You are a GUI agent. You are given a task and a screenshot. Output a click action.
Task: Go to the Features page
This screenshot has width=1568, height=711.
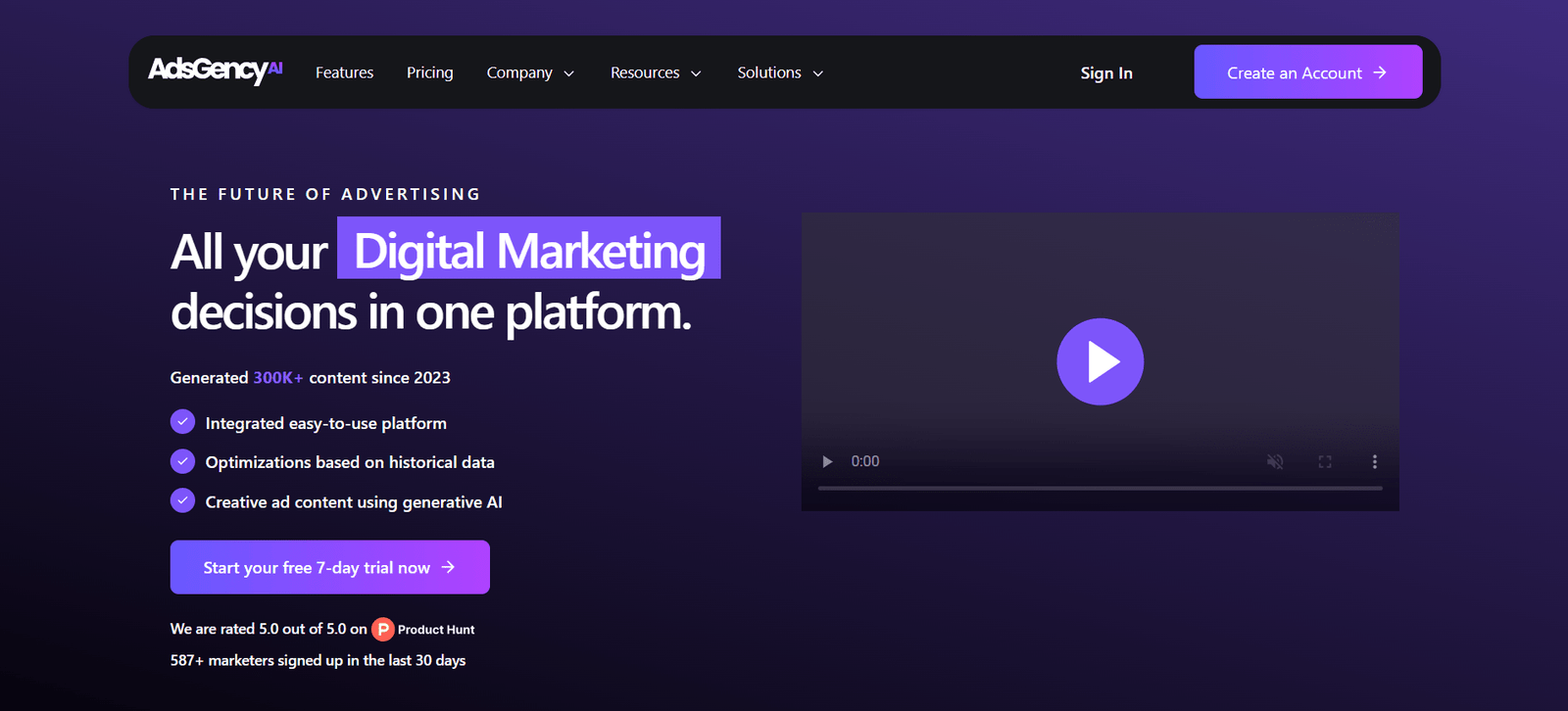click(344, 72)
